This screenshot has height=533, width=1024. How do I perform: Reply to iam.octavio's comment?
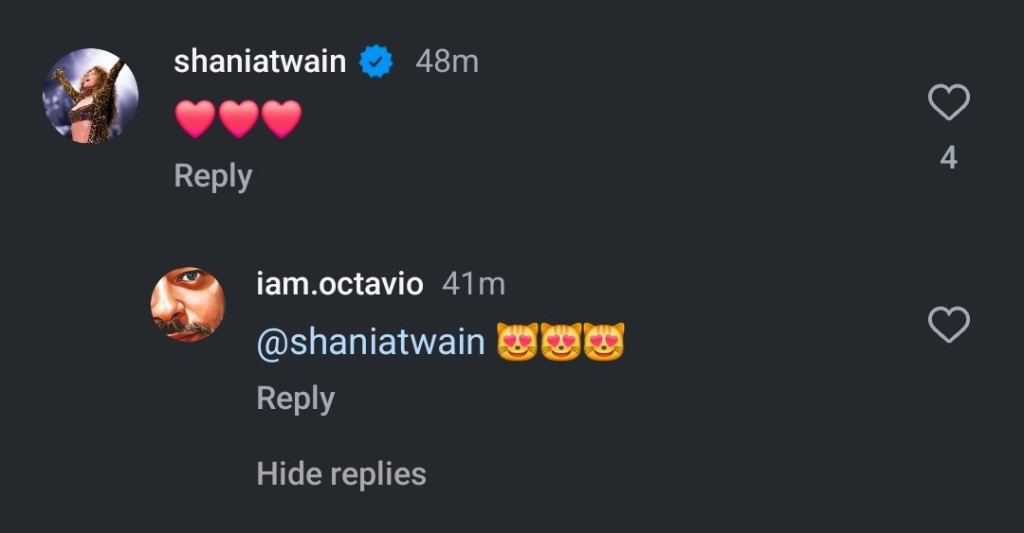pos(295,398)
